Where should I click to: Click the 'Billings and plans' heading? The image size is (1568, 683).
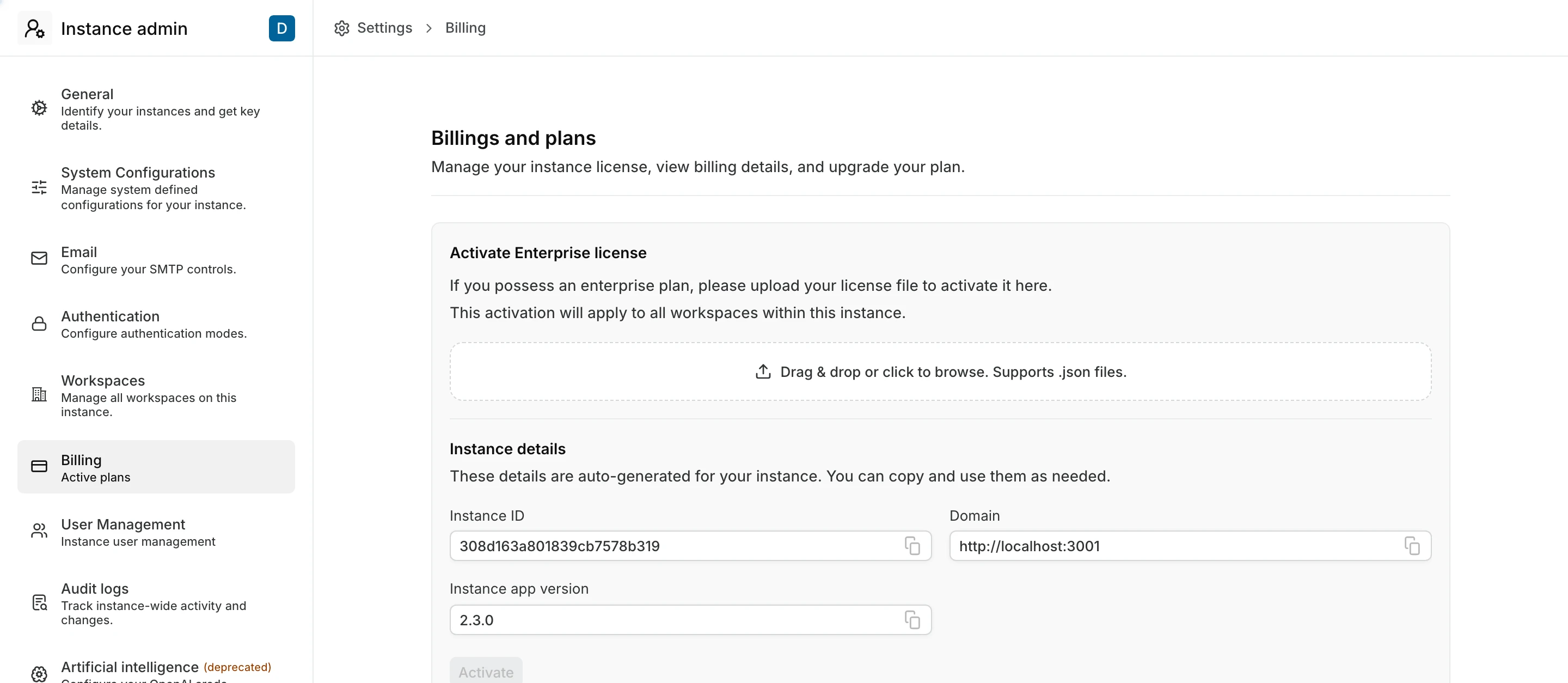tap(513, 138)
